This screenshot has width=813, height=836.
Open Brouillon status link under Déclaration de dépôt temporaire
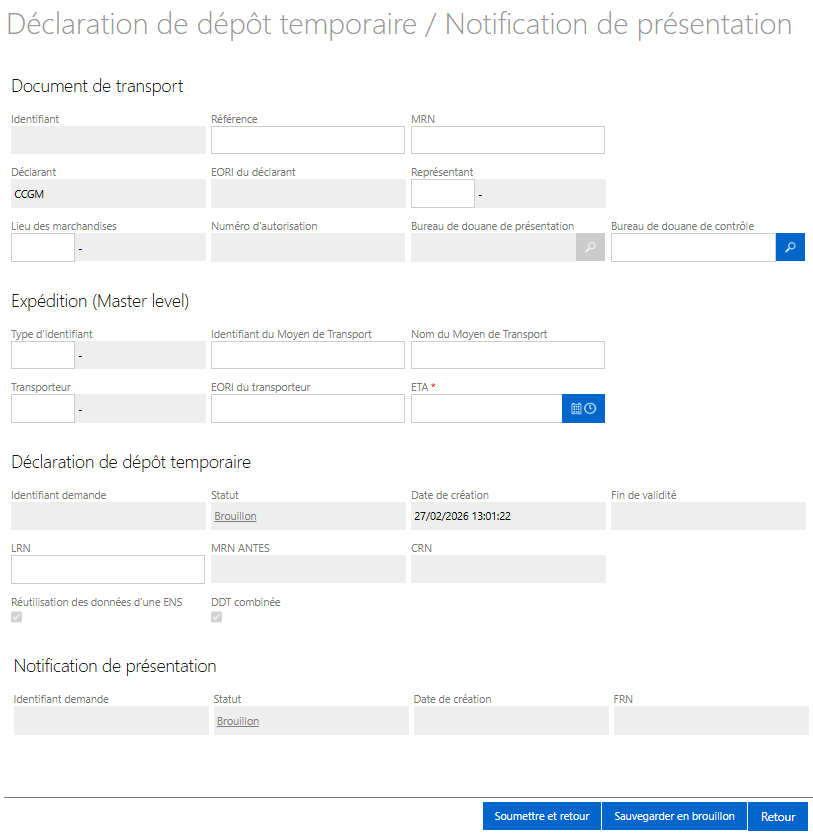pyautogui.click(x=235, y=516)
